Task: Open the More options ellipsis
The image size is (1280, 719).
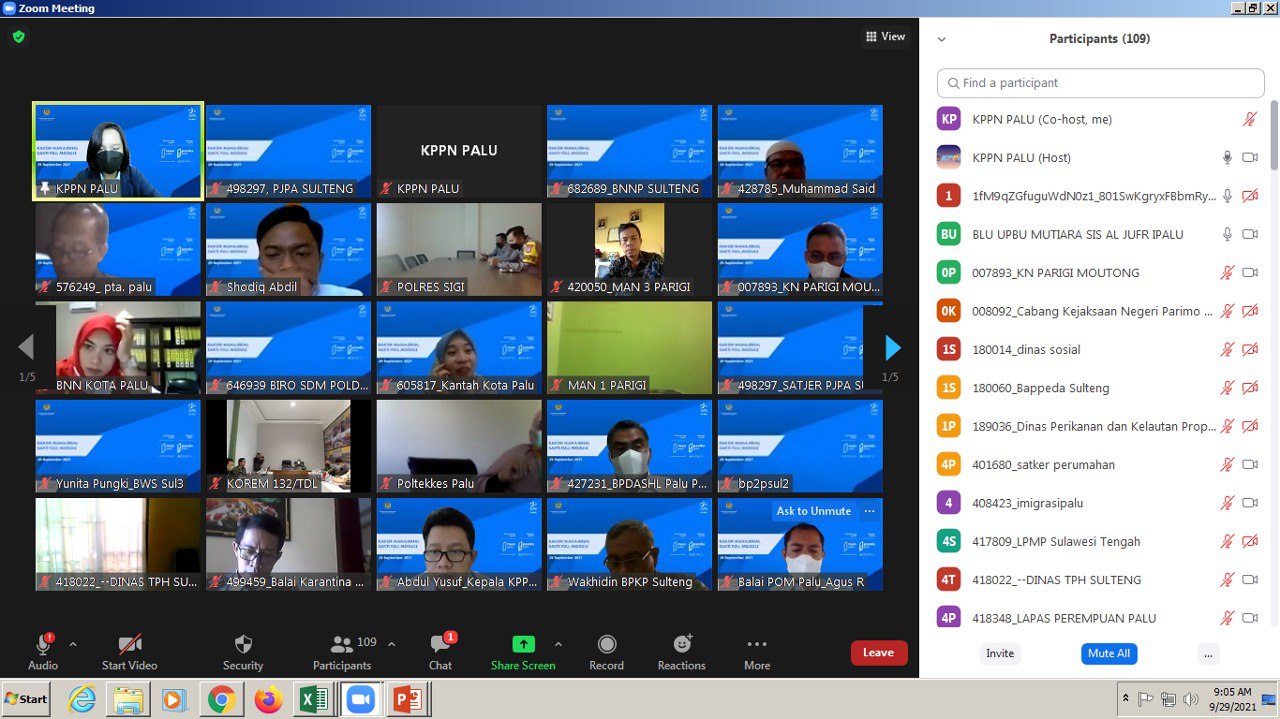Action: click(757, 644)
